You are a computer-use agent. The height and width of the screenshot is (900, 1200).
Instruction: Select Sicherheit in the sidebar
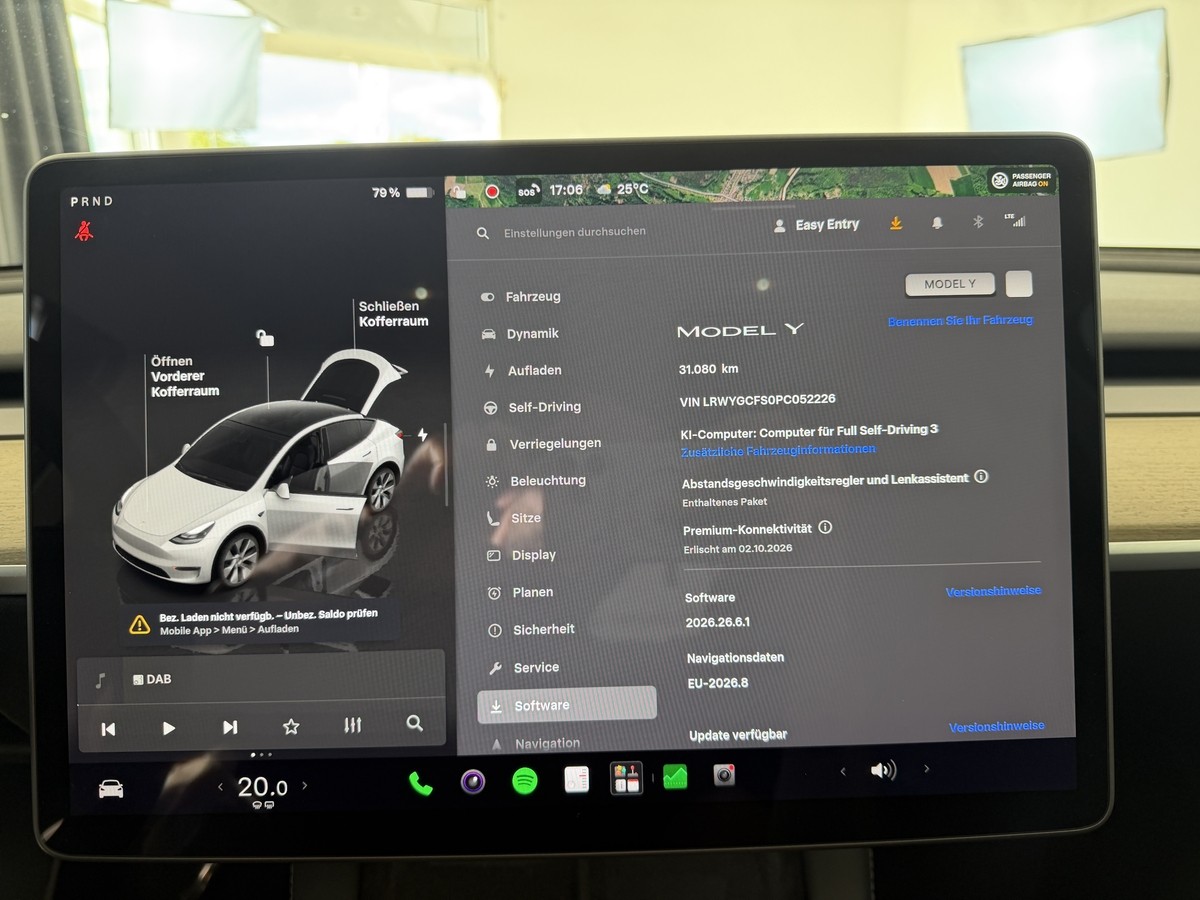[x=531, y=630]
